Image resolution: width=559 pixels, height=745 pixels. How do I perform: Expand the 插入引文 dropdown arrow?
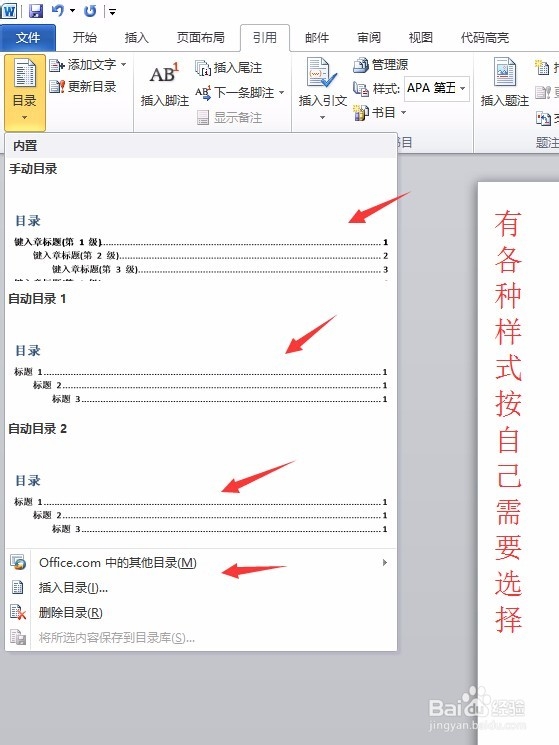pyautogui.click(x=322, y=117)
